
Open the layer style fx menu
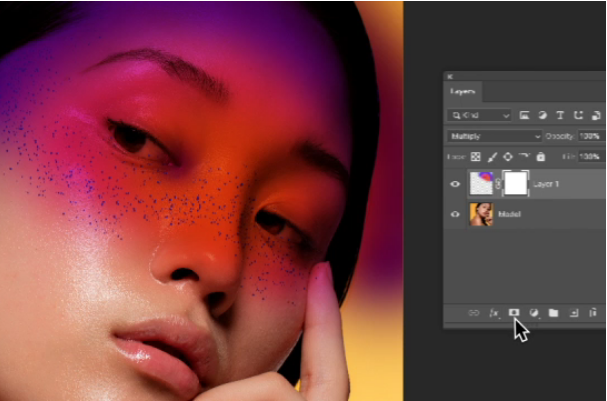point(494,313)
